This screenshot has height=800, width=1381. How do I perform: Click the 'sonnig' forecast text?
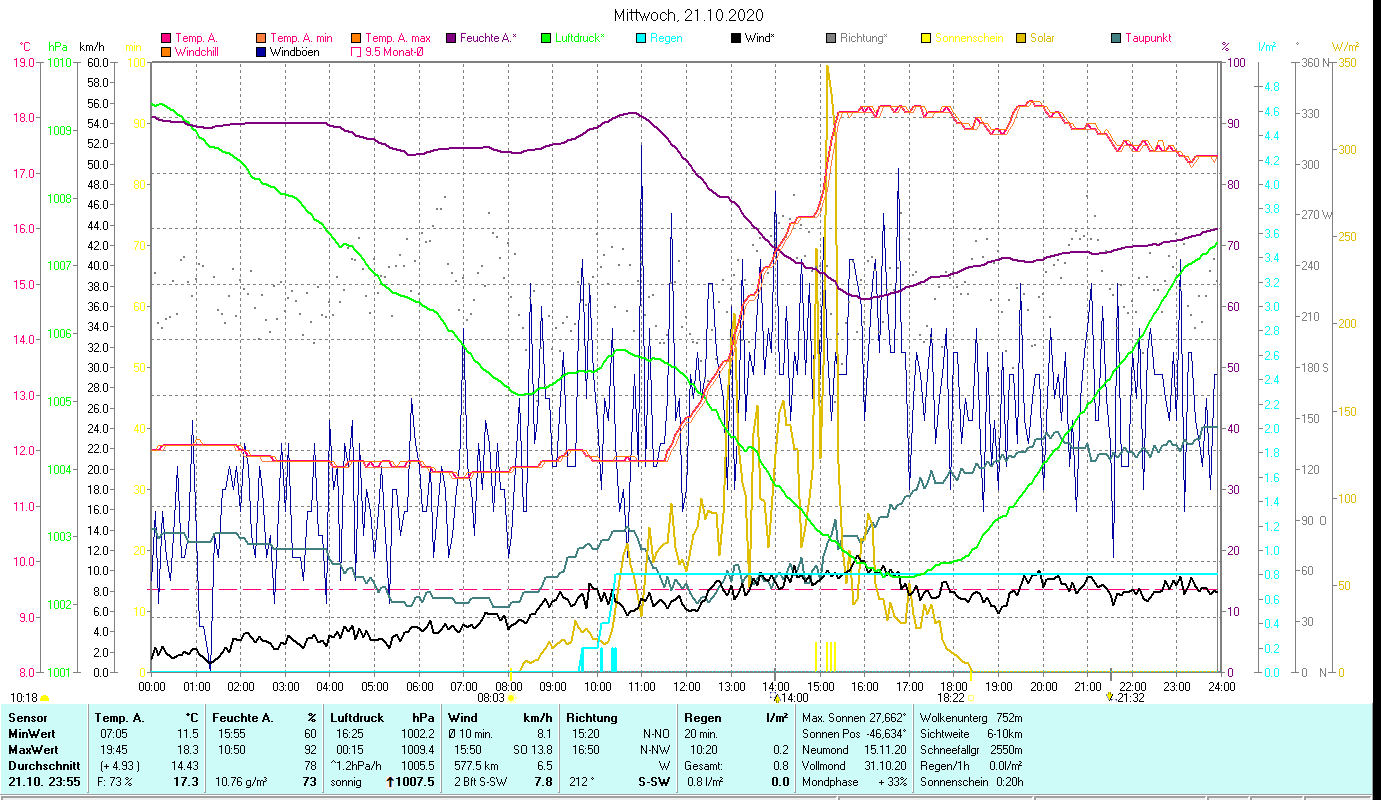[348, 782]
